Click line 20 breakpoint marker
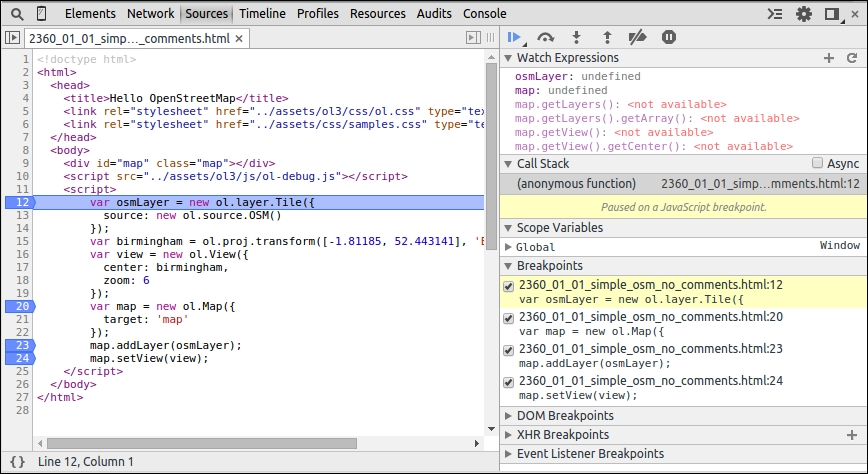868x474 pixels. [20, 306]
